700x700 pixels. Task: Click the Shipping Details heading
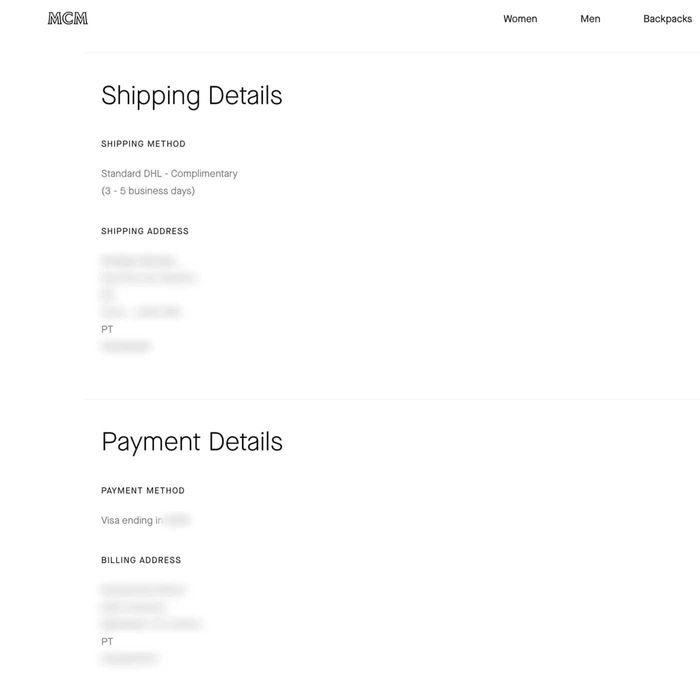(x=191, y=96)
